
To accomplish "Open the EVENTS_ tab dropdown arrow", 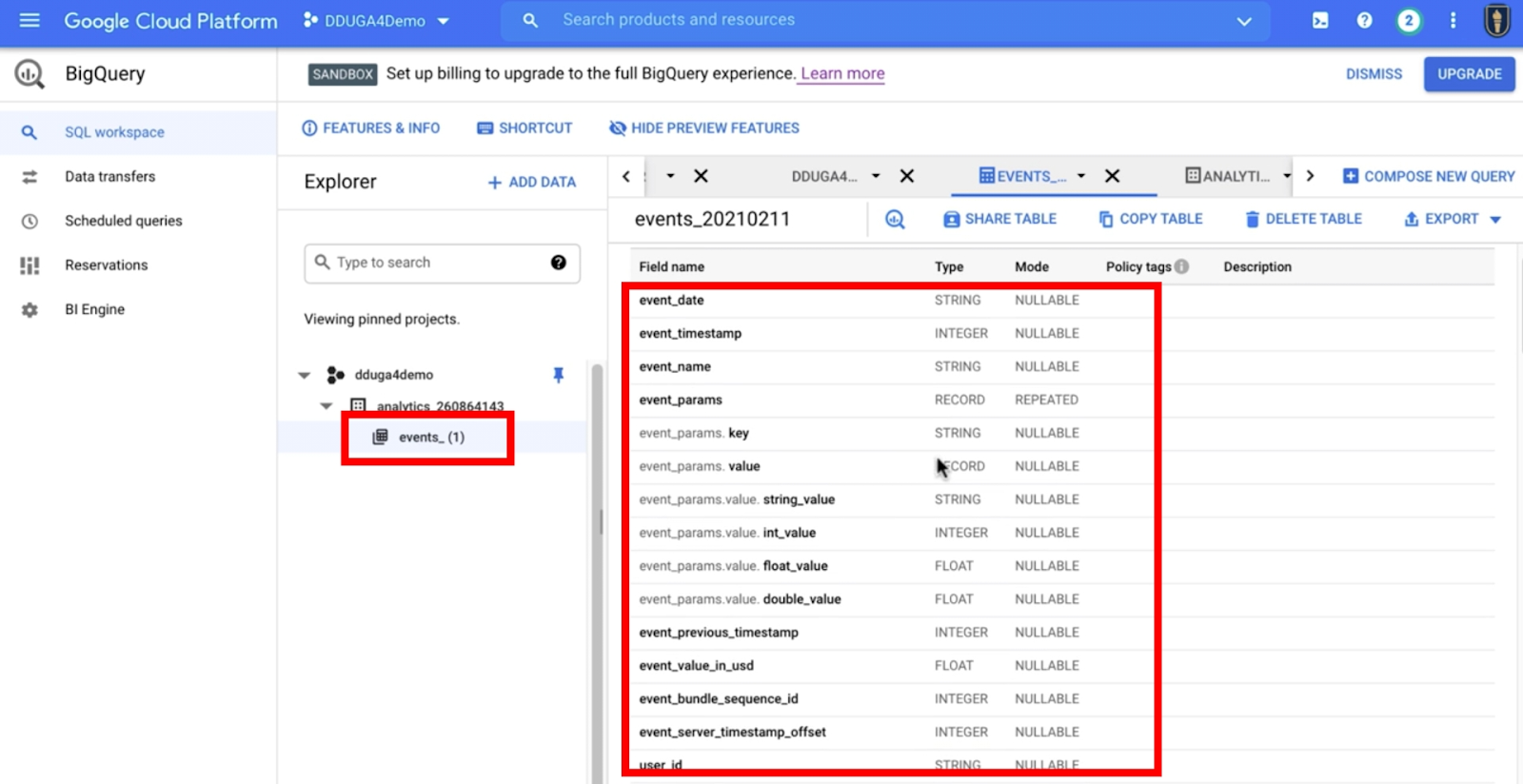I will click(x=1081, y=176).
